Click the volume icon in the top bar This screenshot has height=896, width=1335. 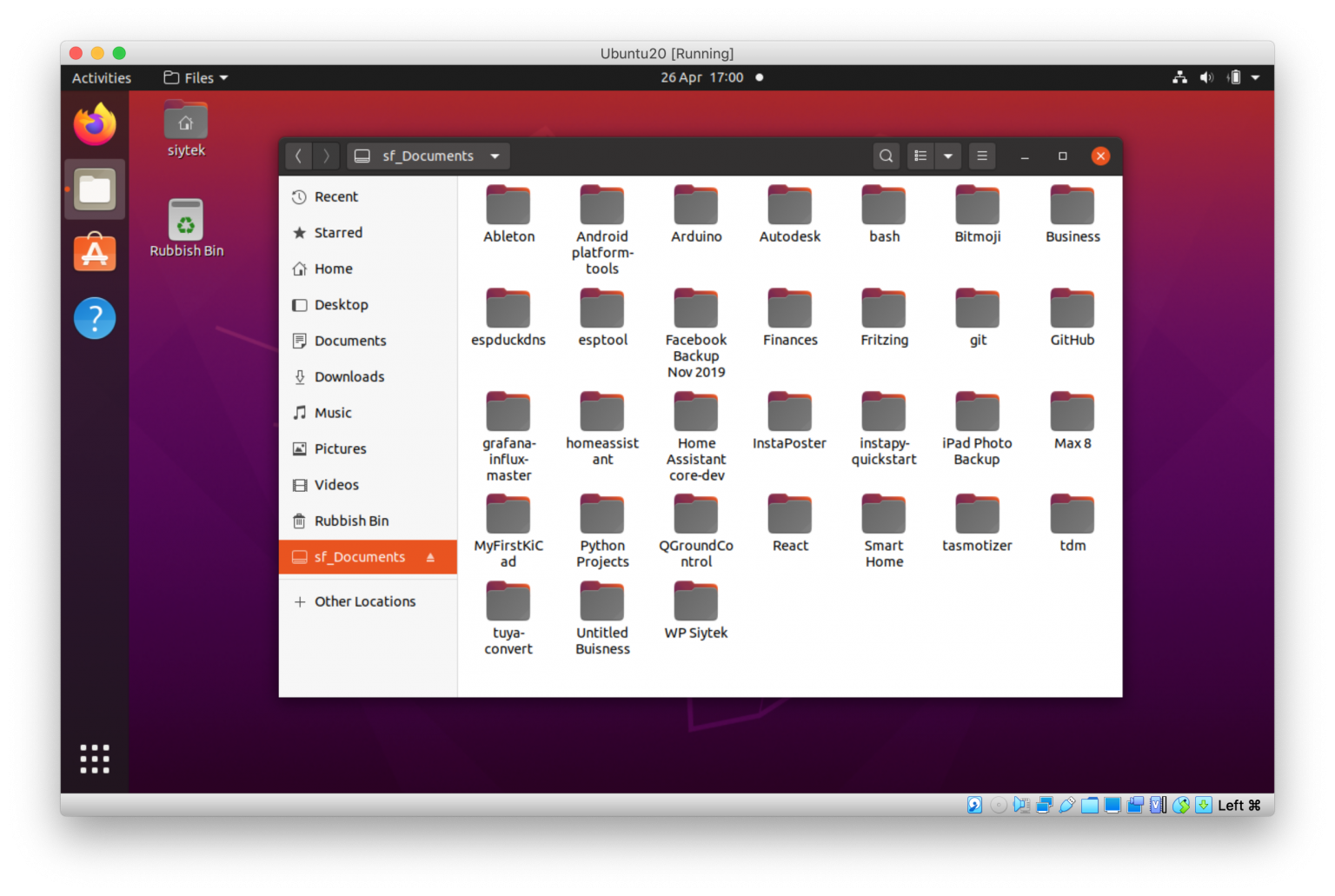(x=1206, y=78)
